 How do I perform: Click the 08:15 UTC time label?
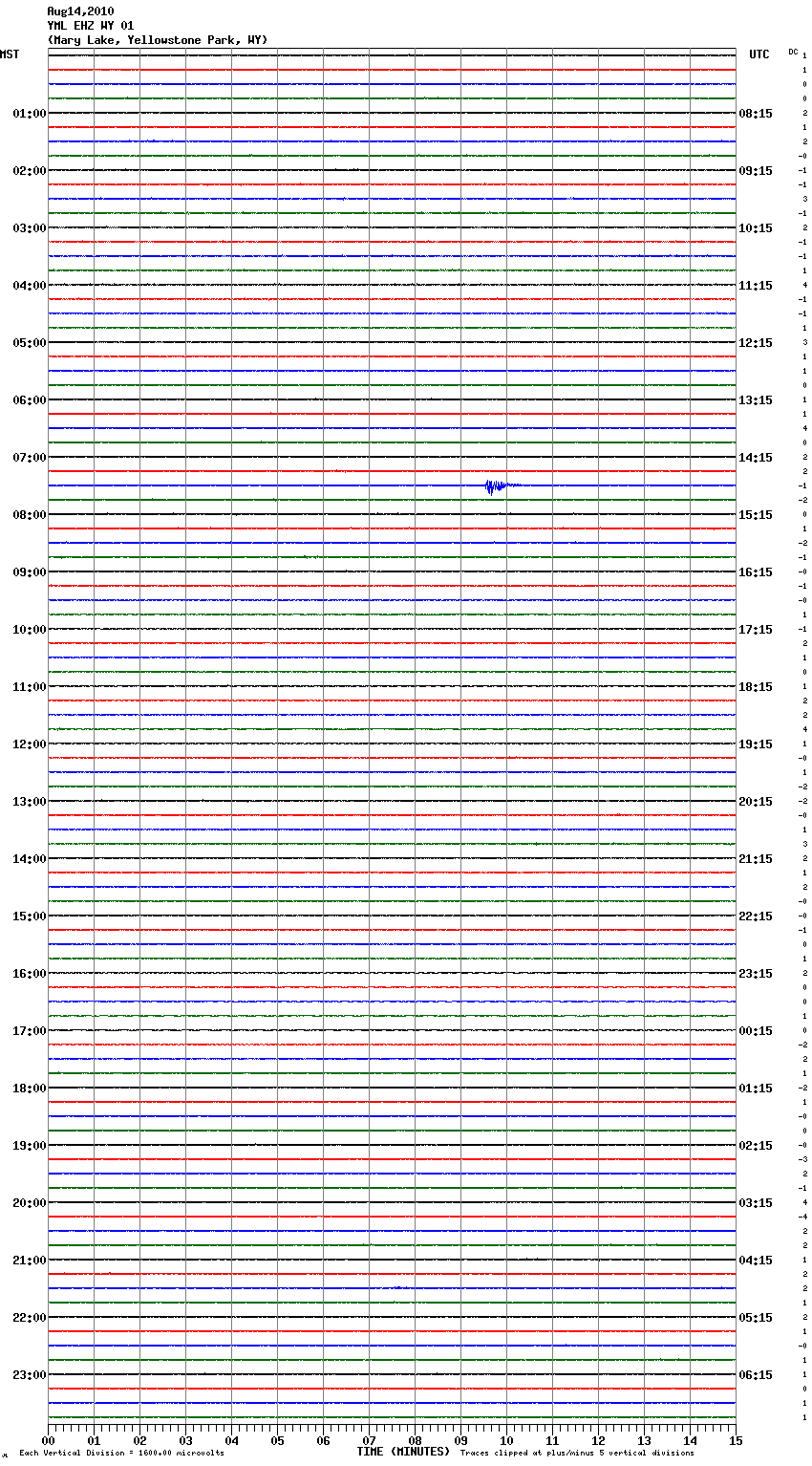coord(756,114)
